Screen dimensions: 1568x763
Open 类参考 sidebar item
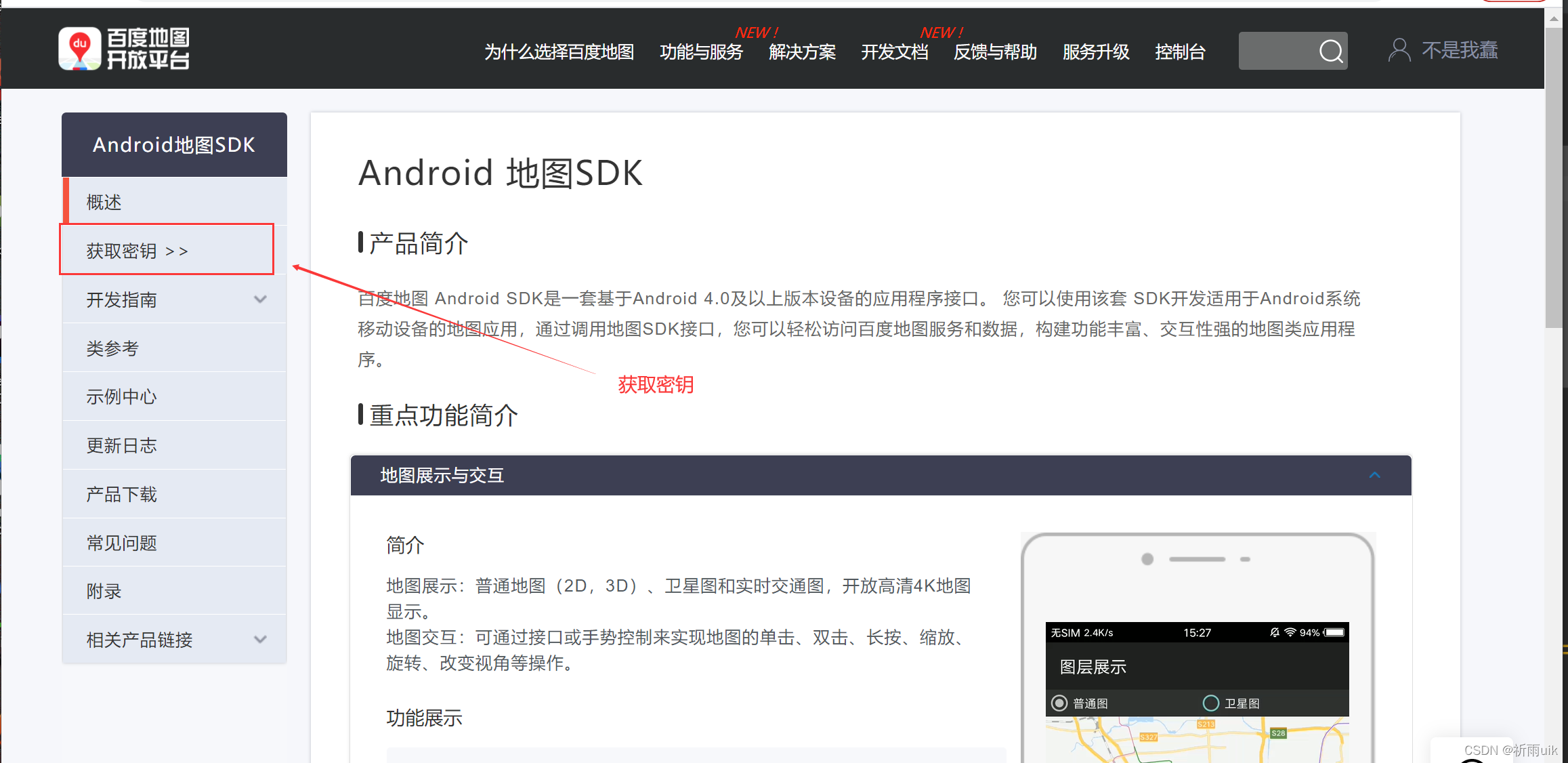click(x=175, y=348)
